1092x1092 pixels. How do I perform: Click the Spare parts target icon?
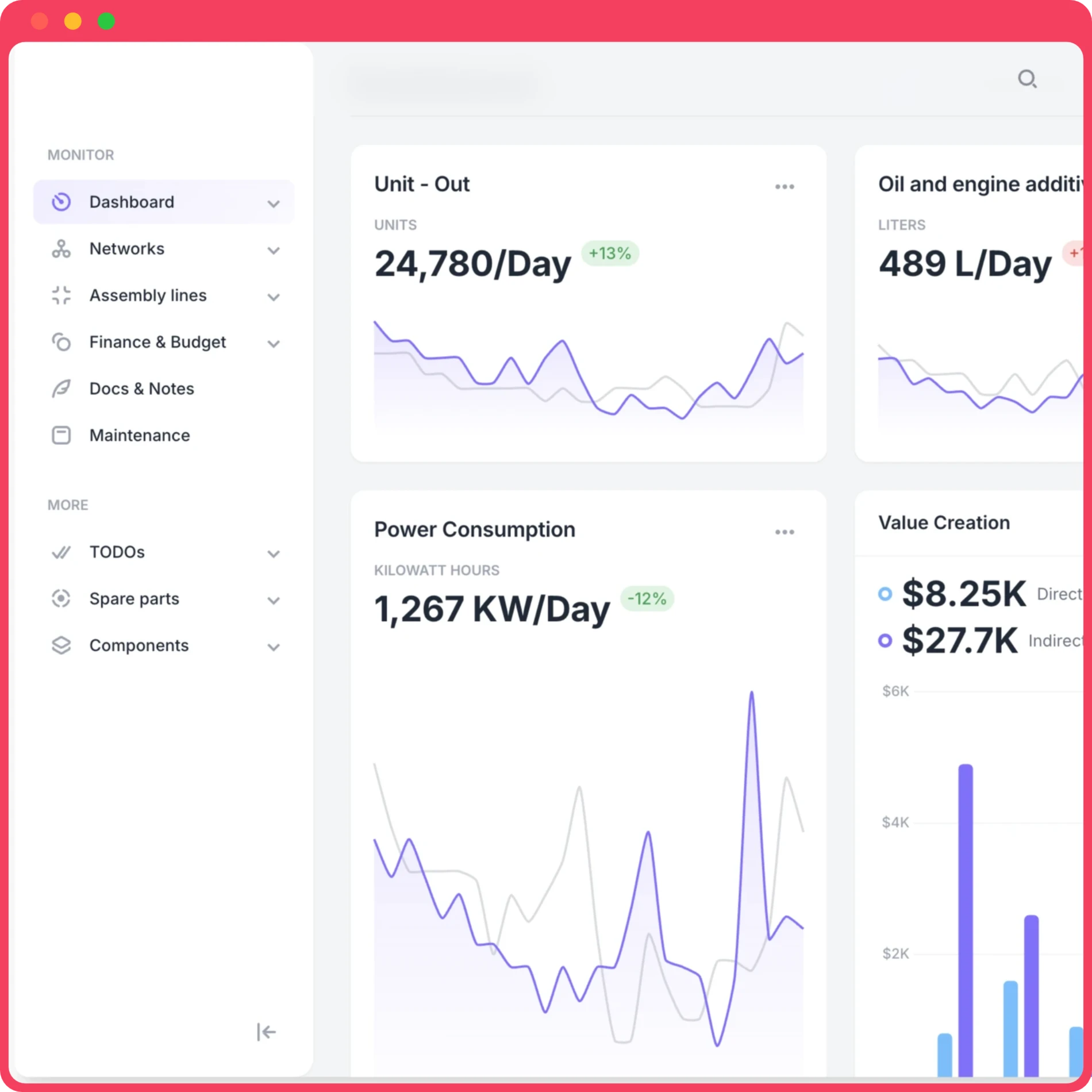point(61,599)
